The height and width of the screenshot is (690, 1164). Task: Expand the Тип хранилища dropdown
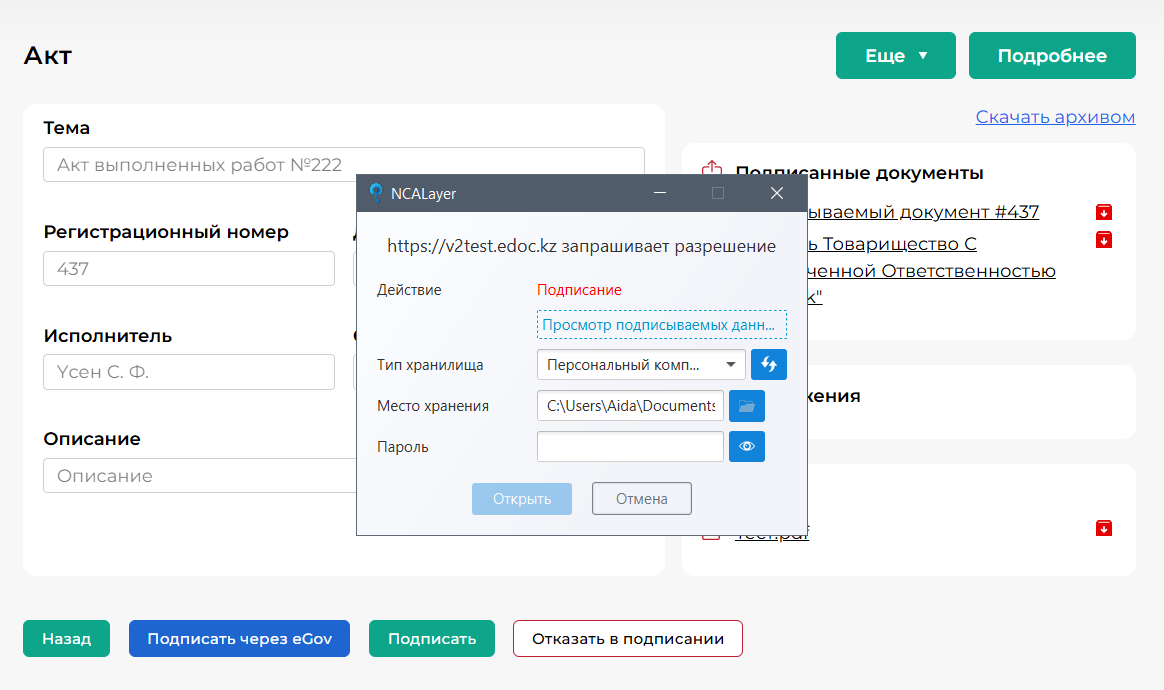coord(641,364)
